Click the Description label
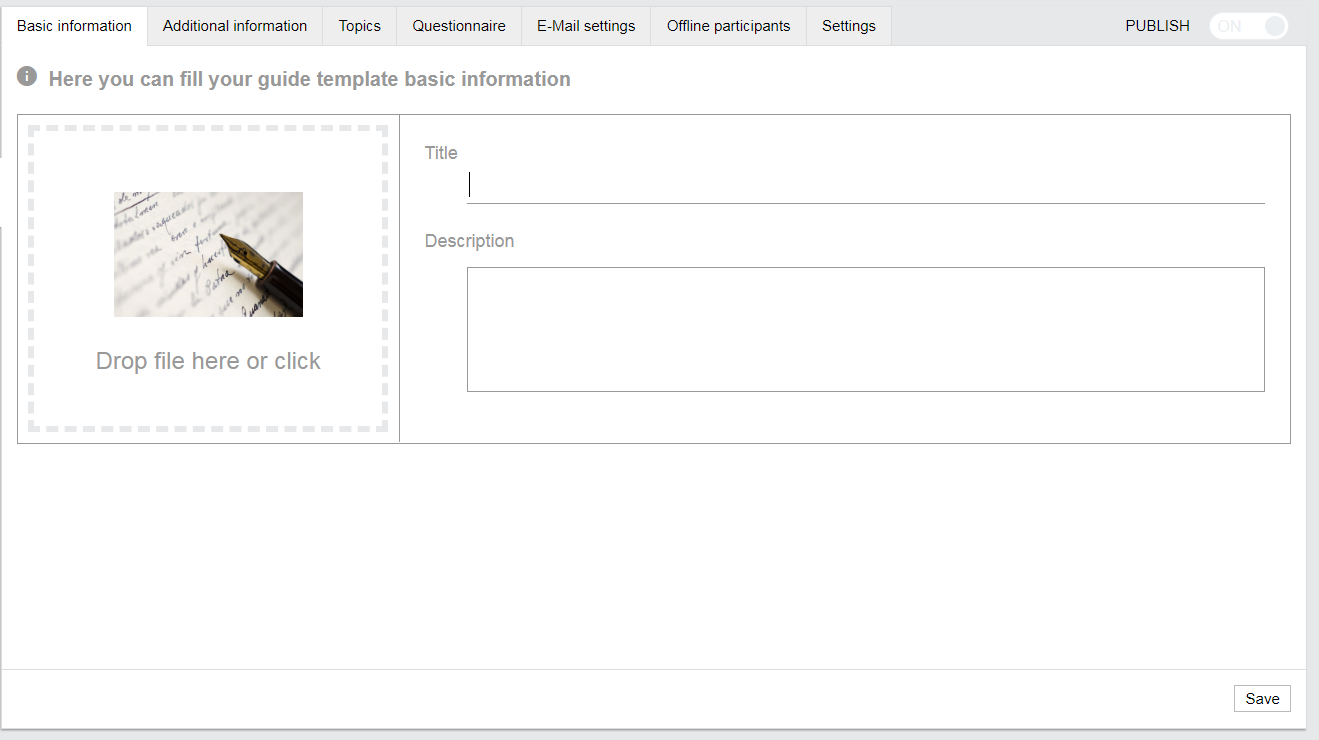 point(469,241)
